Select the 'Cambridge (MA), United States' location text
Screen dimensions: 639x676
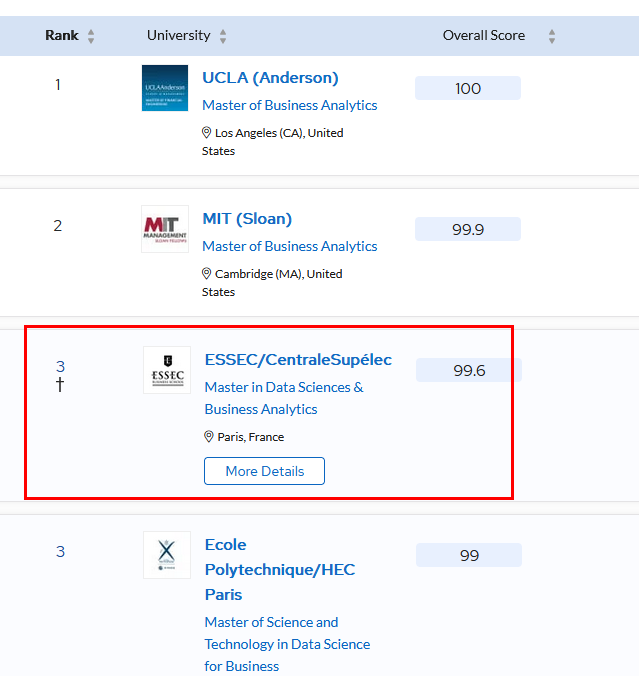(272, 283)
